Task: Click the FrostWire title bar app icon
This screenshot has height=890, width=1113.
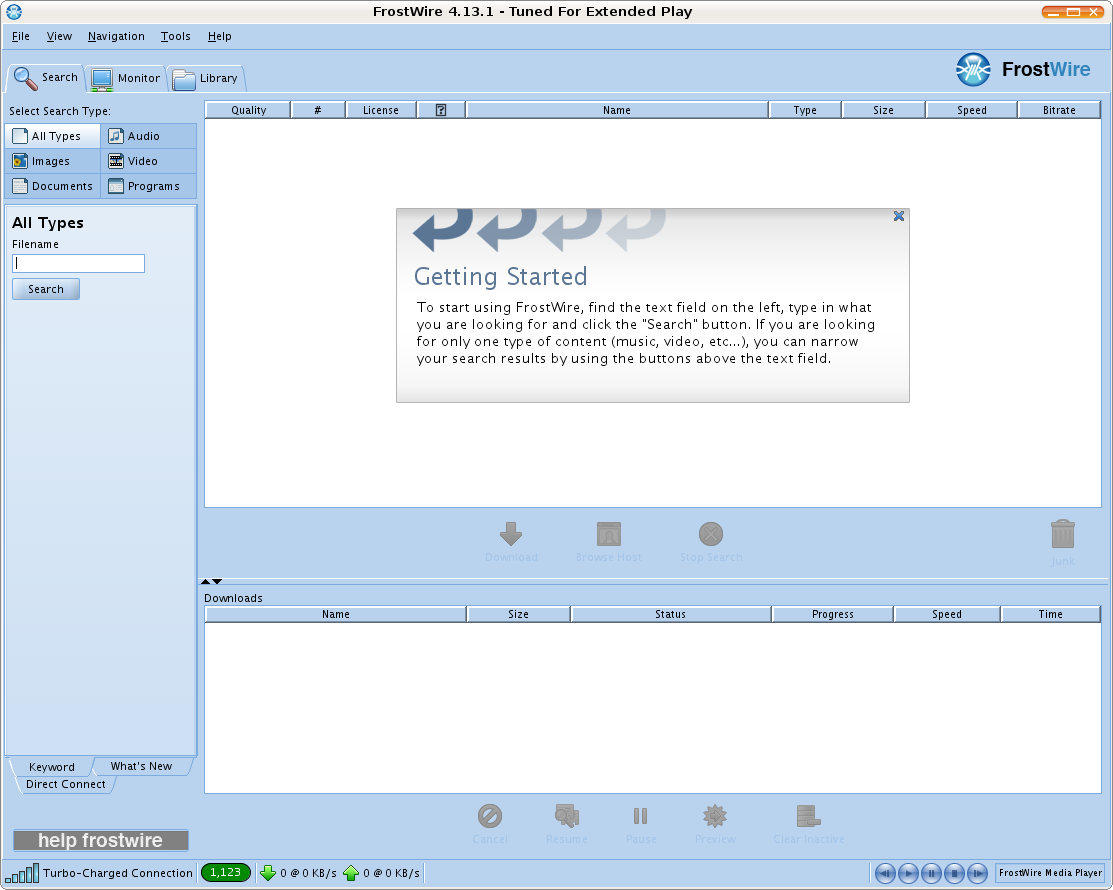Action: [13, 11]
